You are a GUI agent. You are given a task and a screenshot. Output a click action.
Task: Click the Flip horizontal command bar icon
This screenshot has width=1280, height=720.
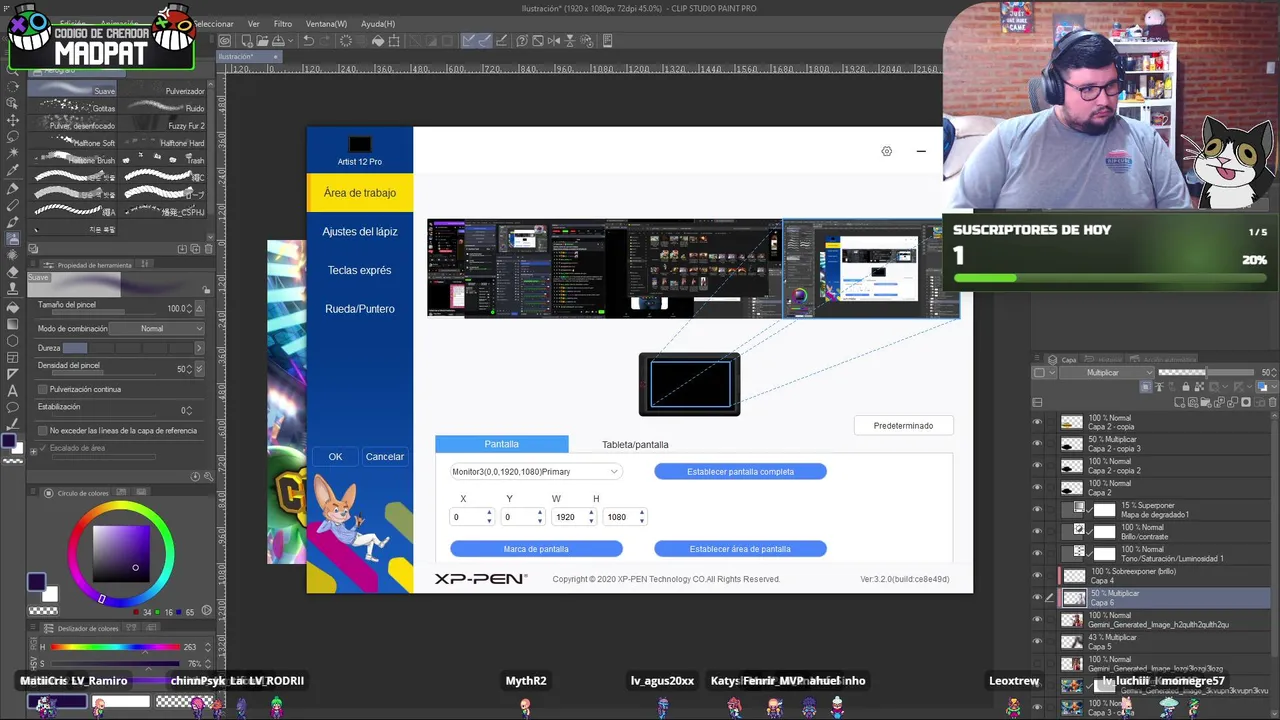(x=554, y=41)
